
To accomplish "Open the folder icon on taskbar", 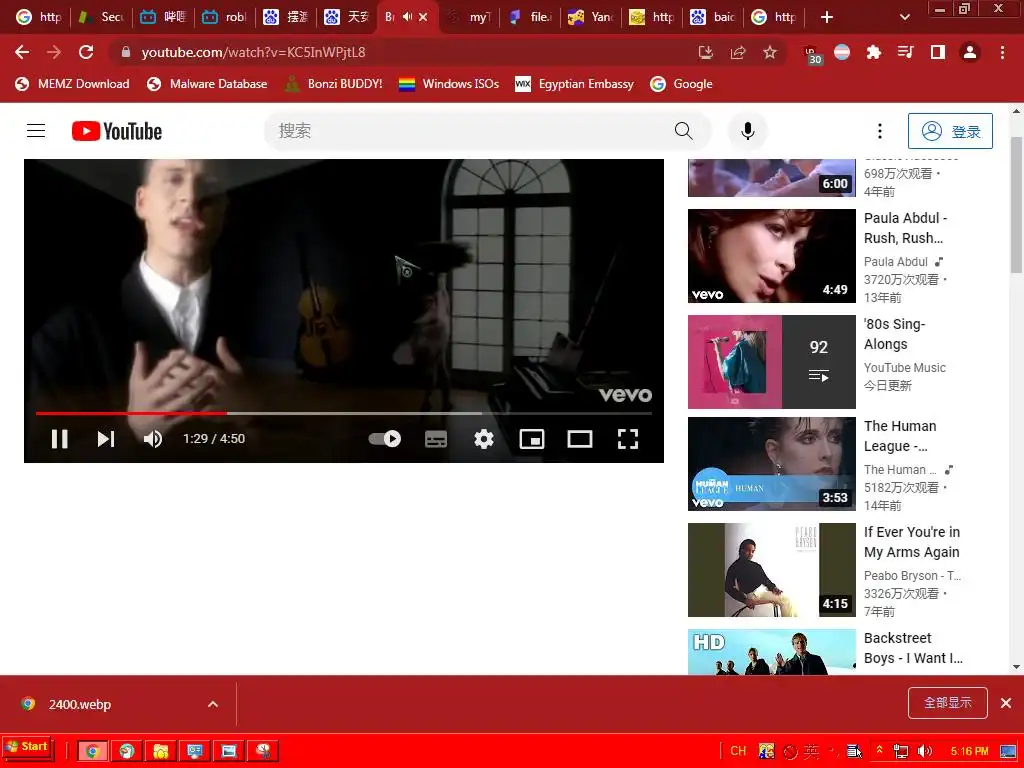I will [x=161, y=751].
